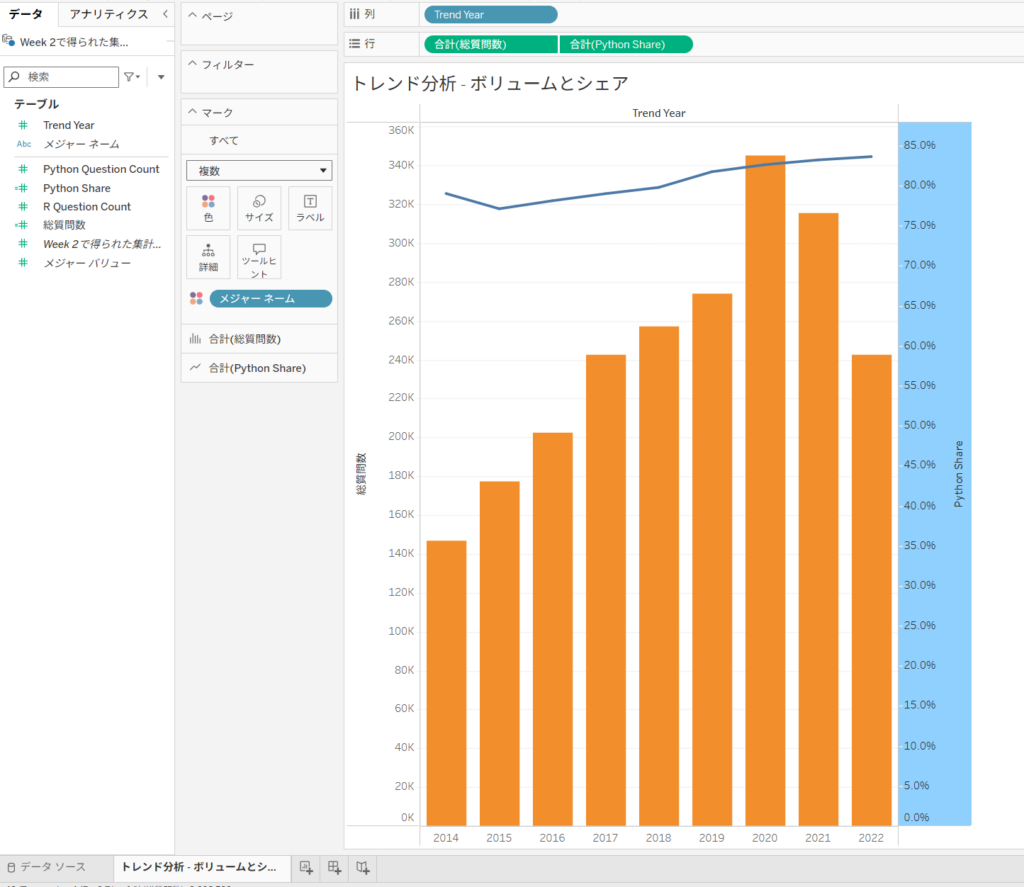Click in the 検索 search field
This screenshot has width=1024, height=887.
pyautogui.click(x=70, y=77)
